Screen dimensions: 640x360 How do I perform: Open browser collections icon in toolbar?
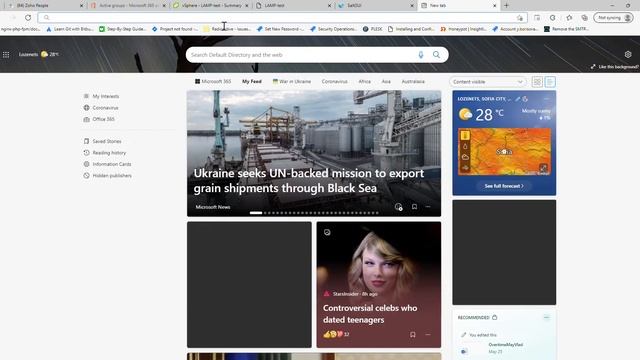[x=584, y=18]
